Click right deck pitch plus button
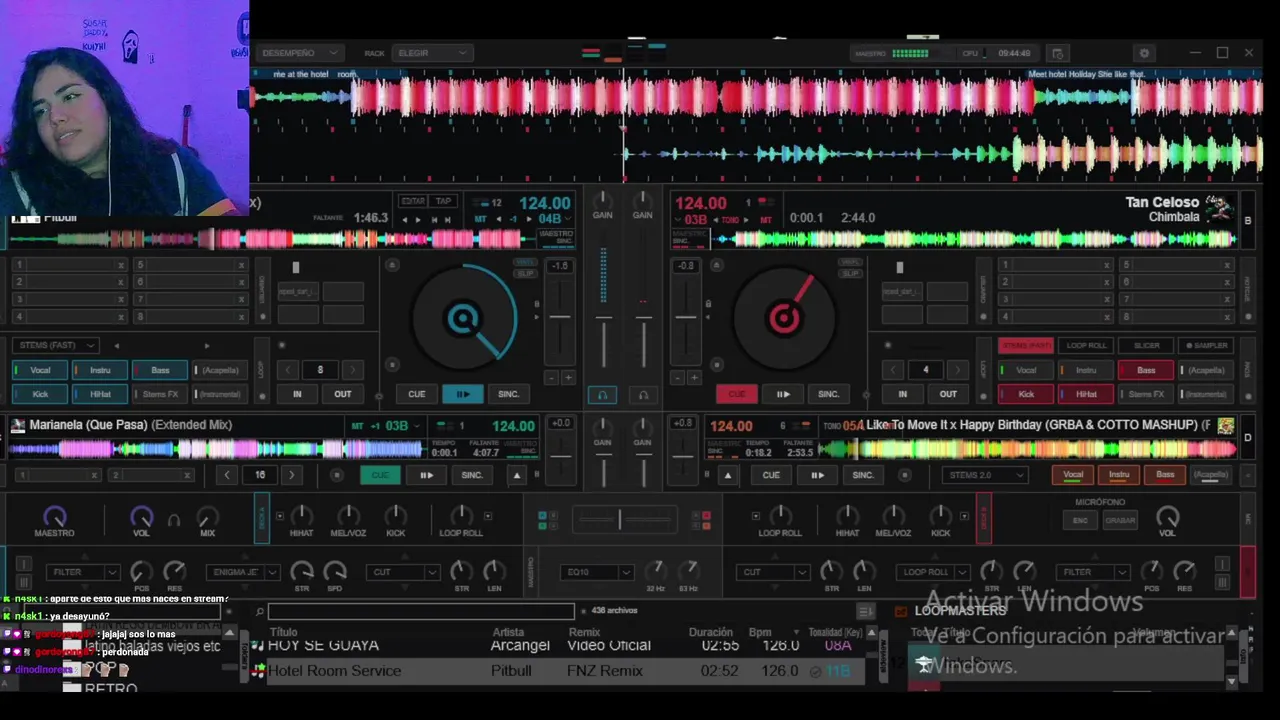Viewport: 1280px width, 720px height. point(694,378)
